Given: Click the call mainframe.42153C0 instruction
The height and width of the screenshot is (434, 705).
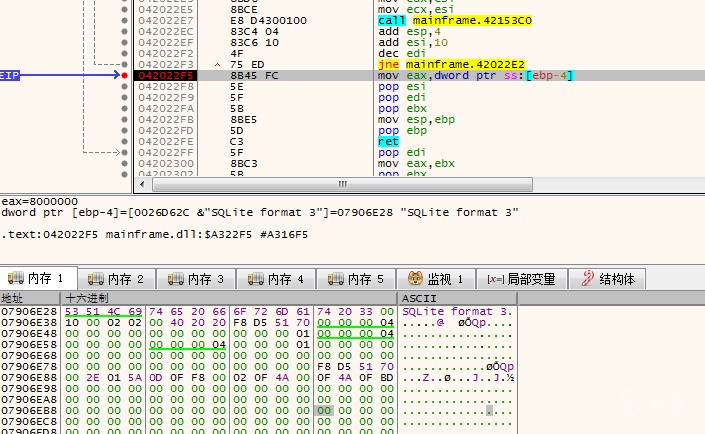Looking at the screenshot, I should tap(455, 20).
